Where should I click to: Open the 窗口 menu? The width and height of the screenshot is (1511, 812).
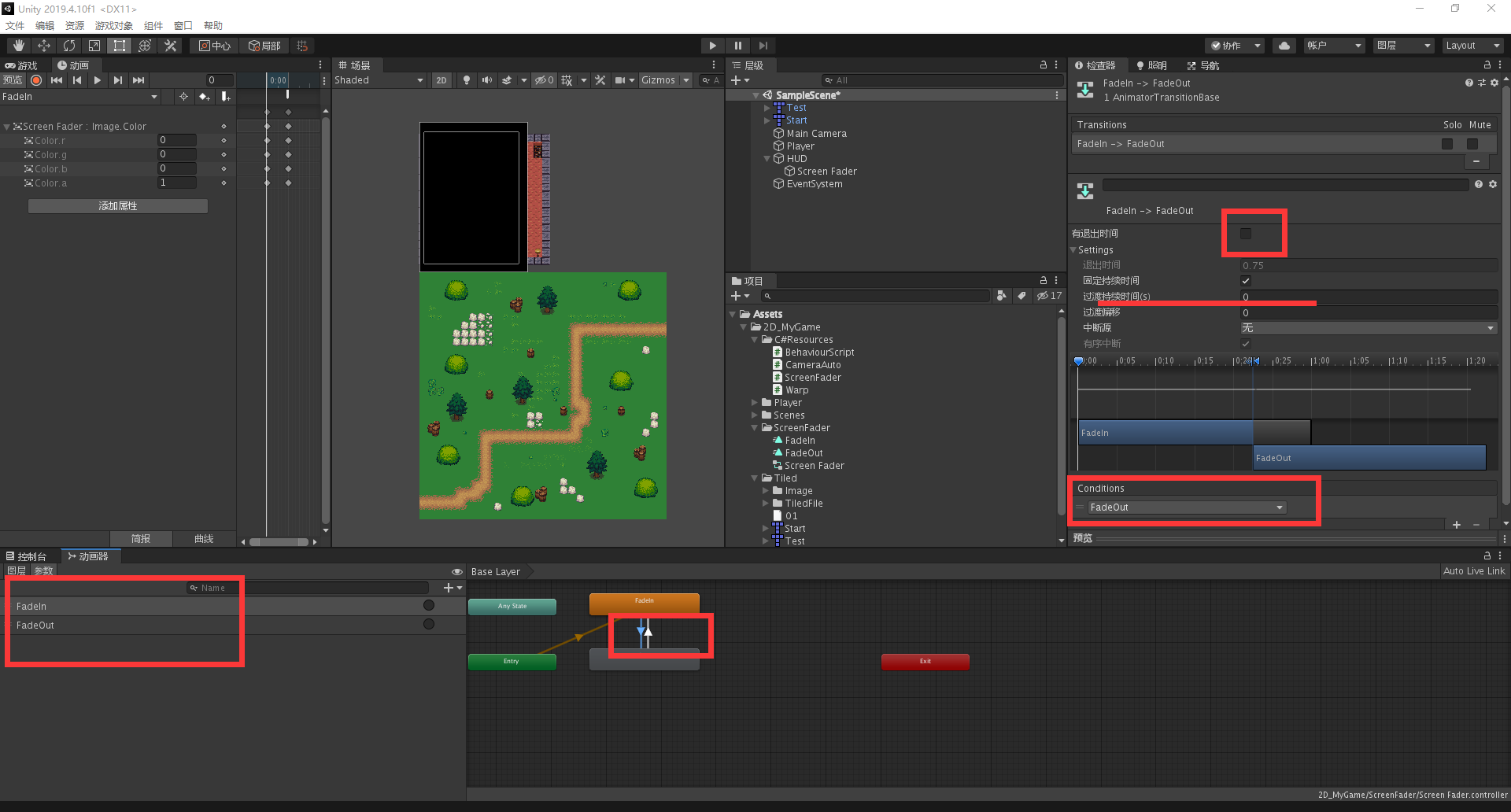(x=183, y=25)
